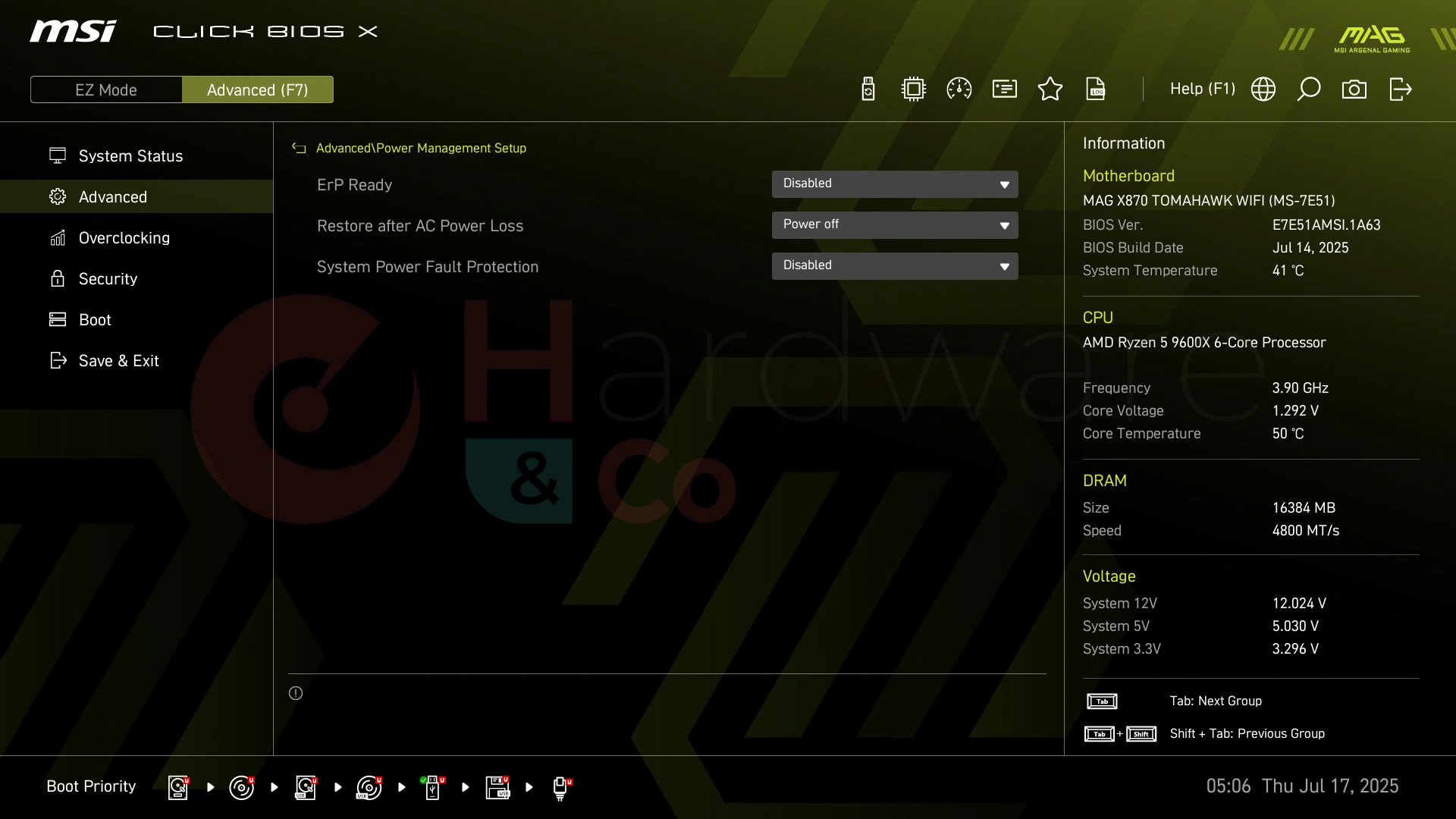Click the back arrow beside Advanced\Power Management Setup
The width and height of the screenshot is (1456, 819).
[x=299, y=149]
